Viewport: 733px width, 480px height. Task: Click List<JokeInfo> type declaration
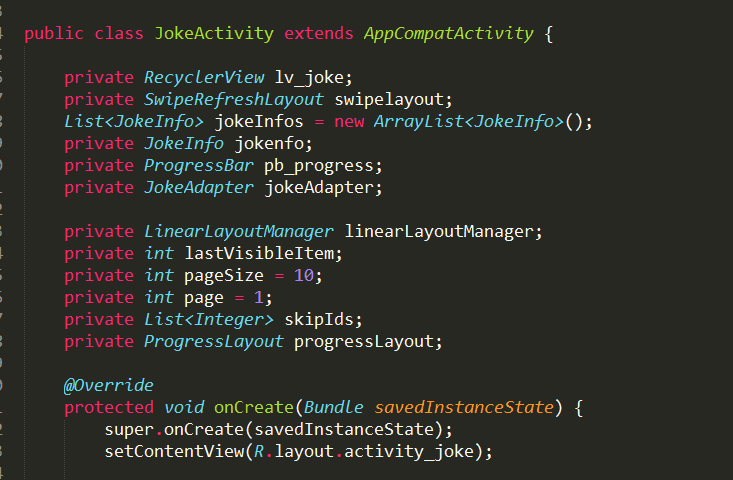(x=134, y=122)
